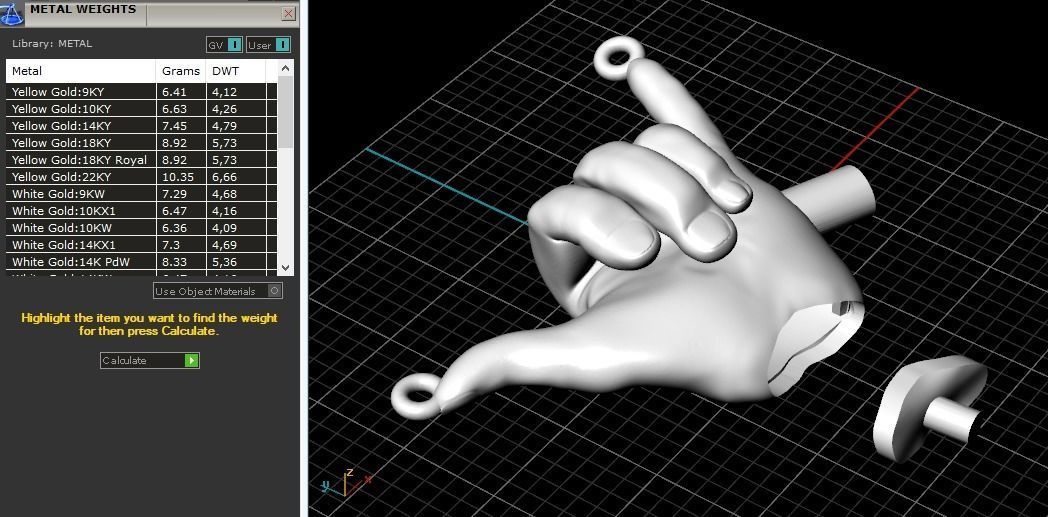The width and height of the screenshot is (1048, 517).
Task: Select the Yellow Gold:9KY row
Action: click(141, 92)
